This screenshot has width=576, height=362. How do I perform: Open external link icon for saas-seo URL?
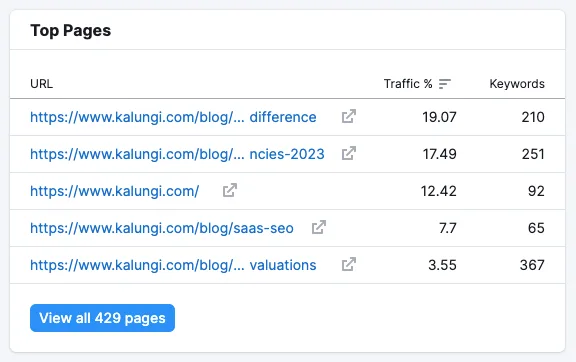click(318, 227)
